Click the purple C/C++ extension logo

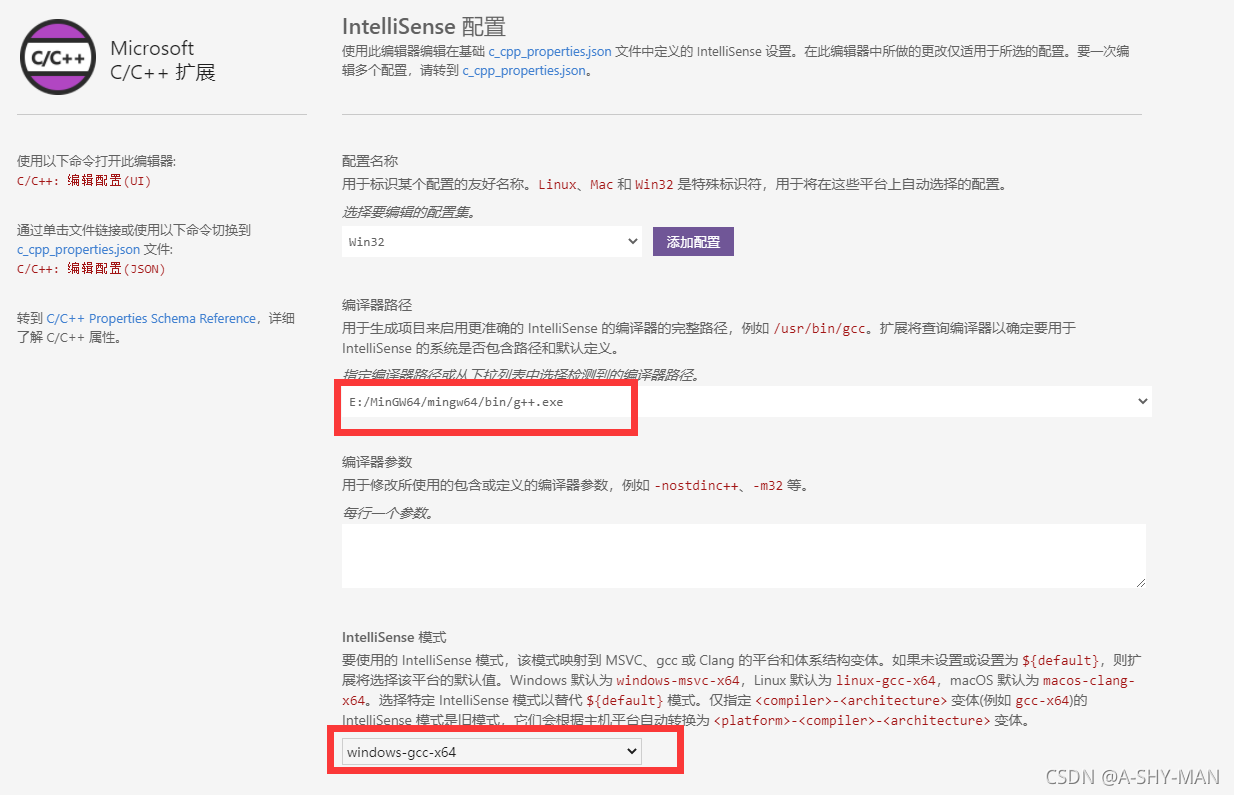[x=58, y=57]
